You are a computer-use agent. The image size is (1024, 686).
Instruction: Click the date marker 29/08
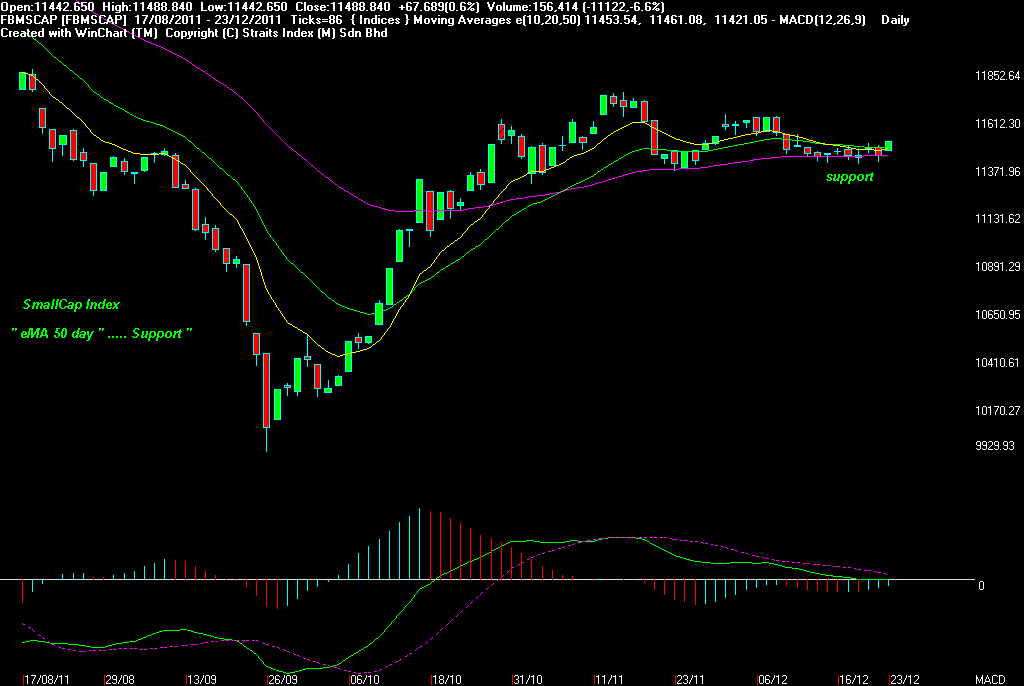click(120, 679)
